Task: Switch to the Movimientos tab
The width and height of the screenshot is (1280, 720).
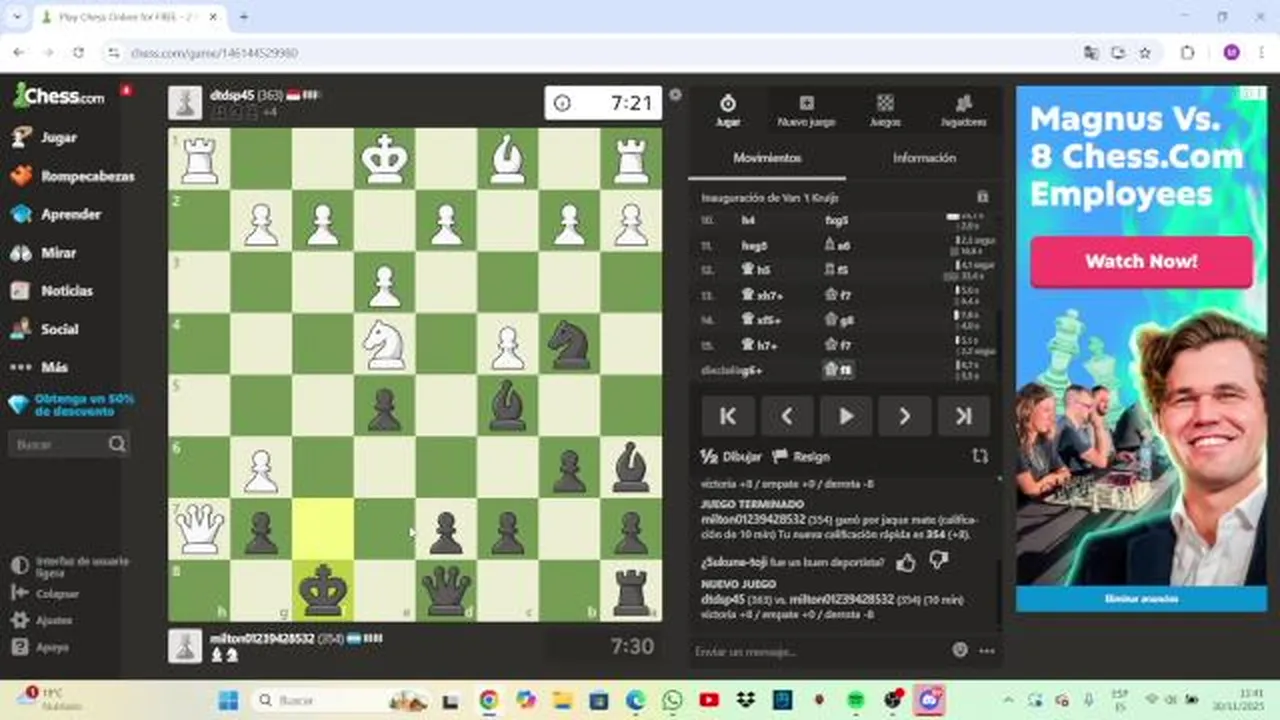Action: (x=767, y=158)
